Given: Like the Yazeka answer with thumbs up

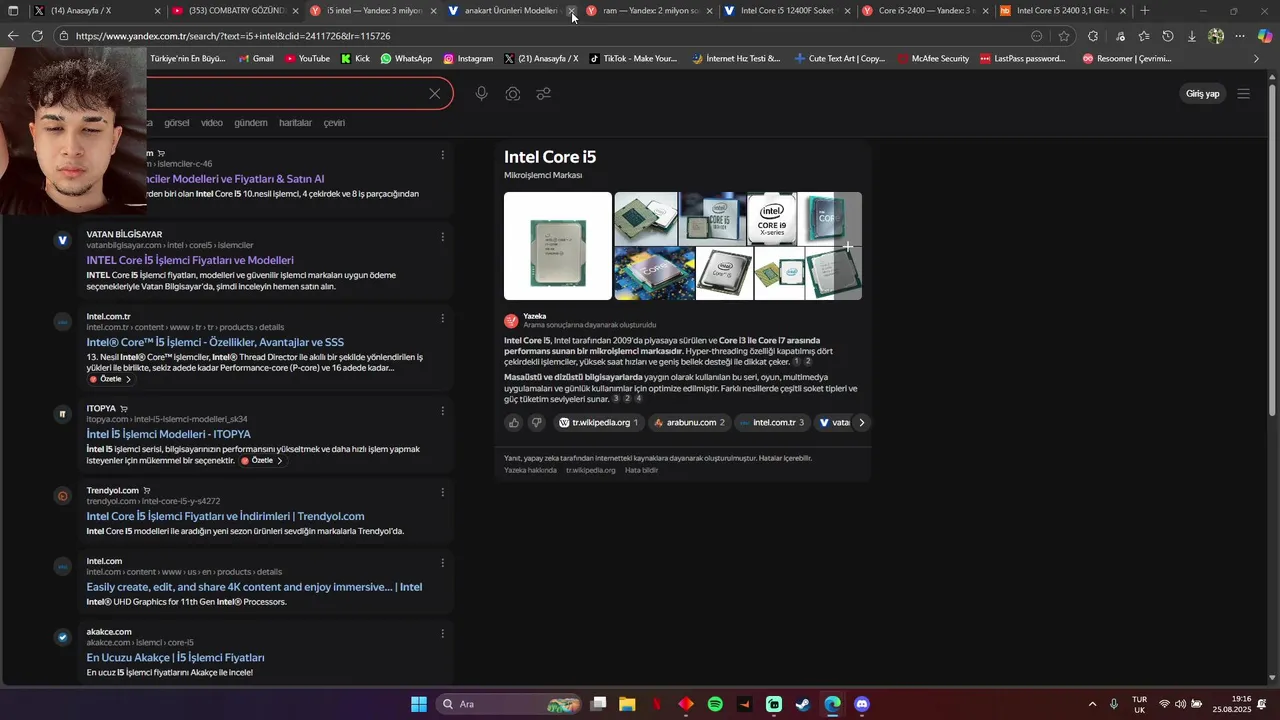Looking at the screenshot, I should click(x=514, y=423).
